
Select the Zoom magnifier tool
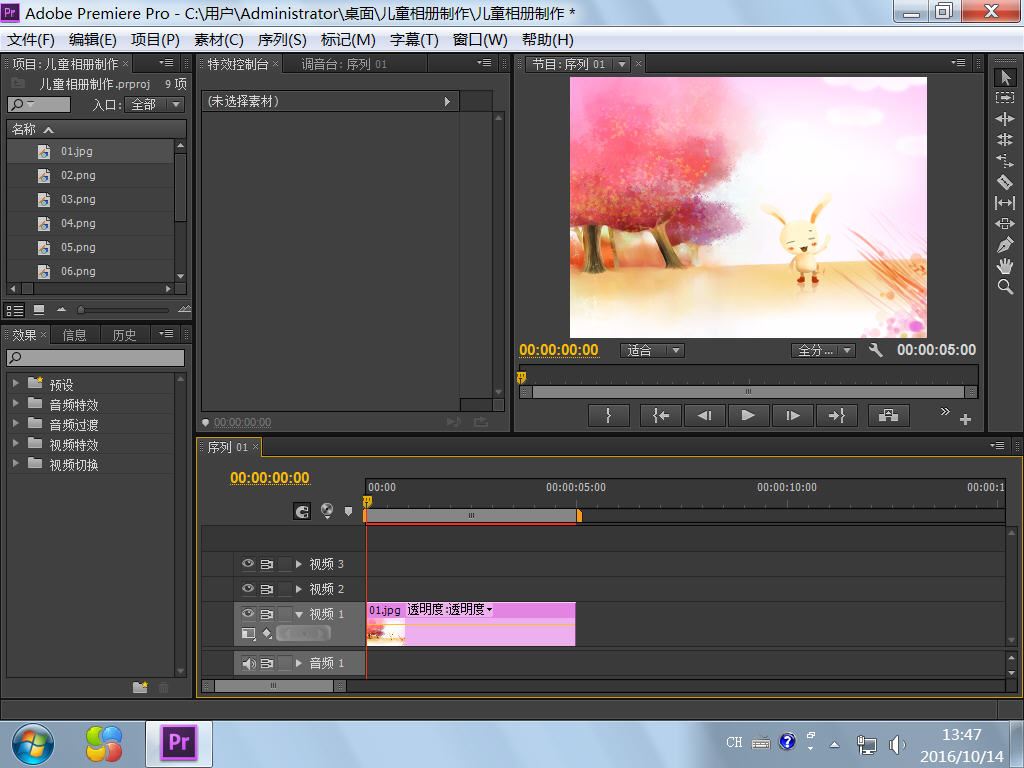point(1005,287)
